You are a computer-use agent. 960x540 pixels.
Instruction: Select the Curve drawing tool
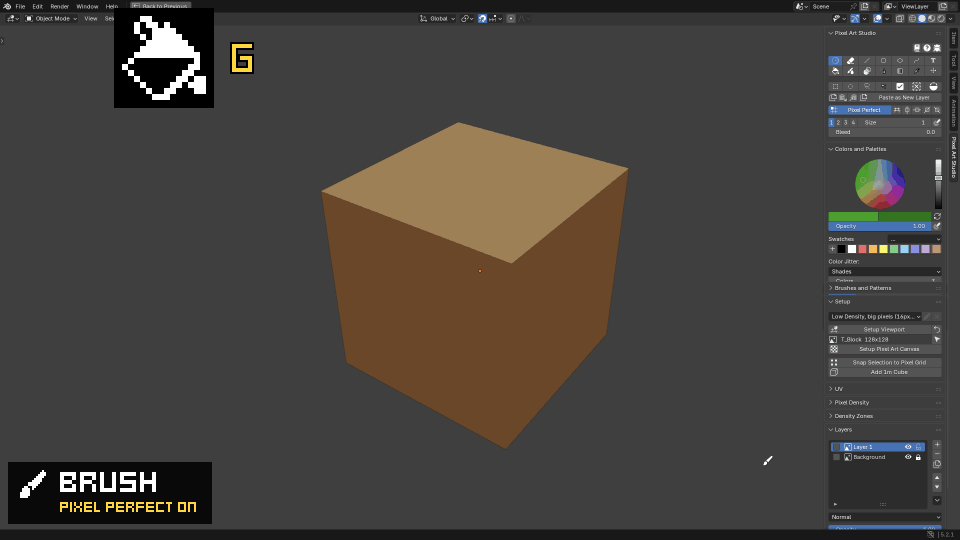tap(917, 61)
